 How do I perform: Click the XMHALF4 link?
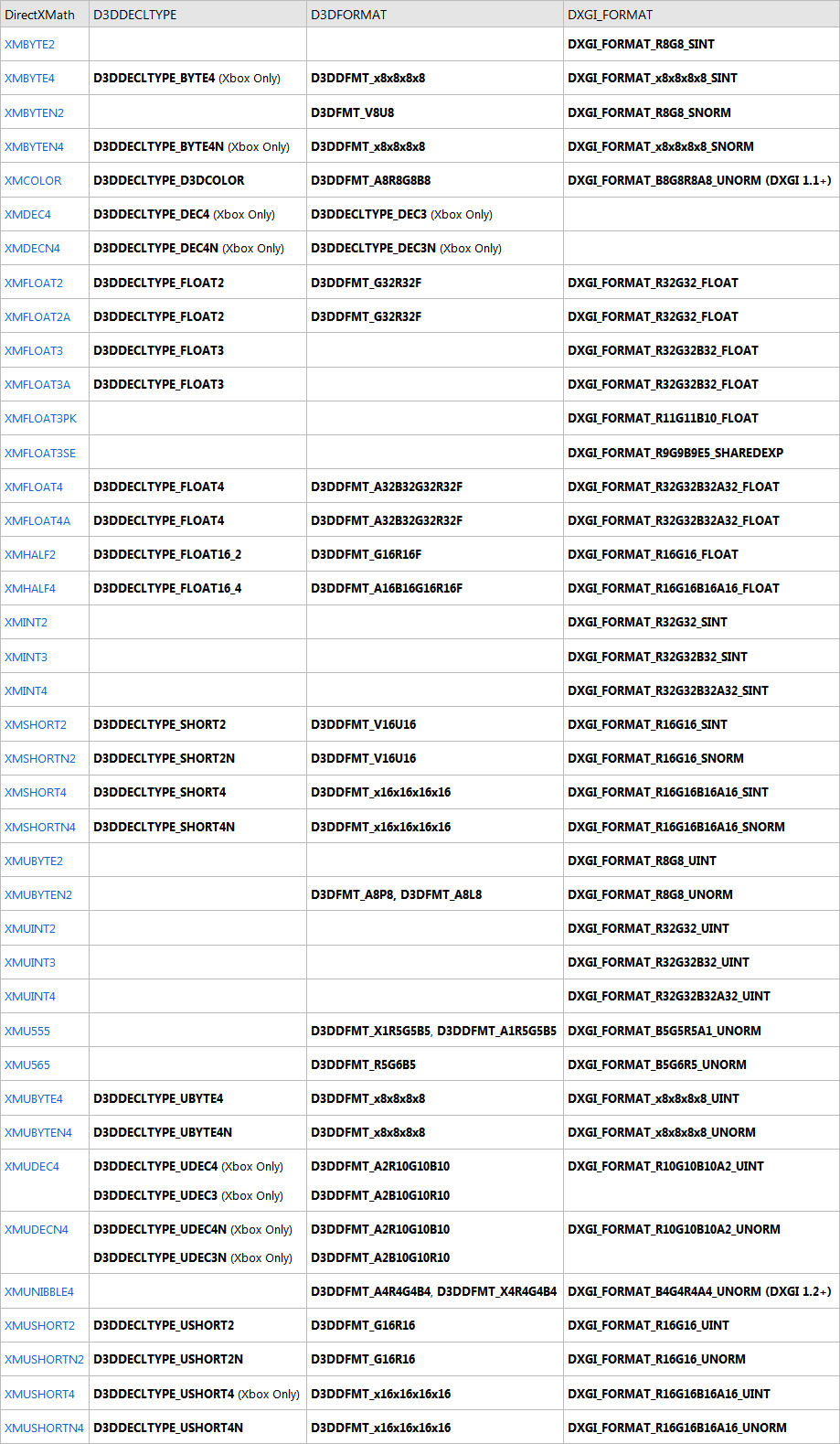point(30,588)
